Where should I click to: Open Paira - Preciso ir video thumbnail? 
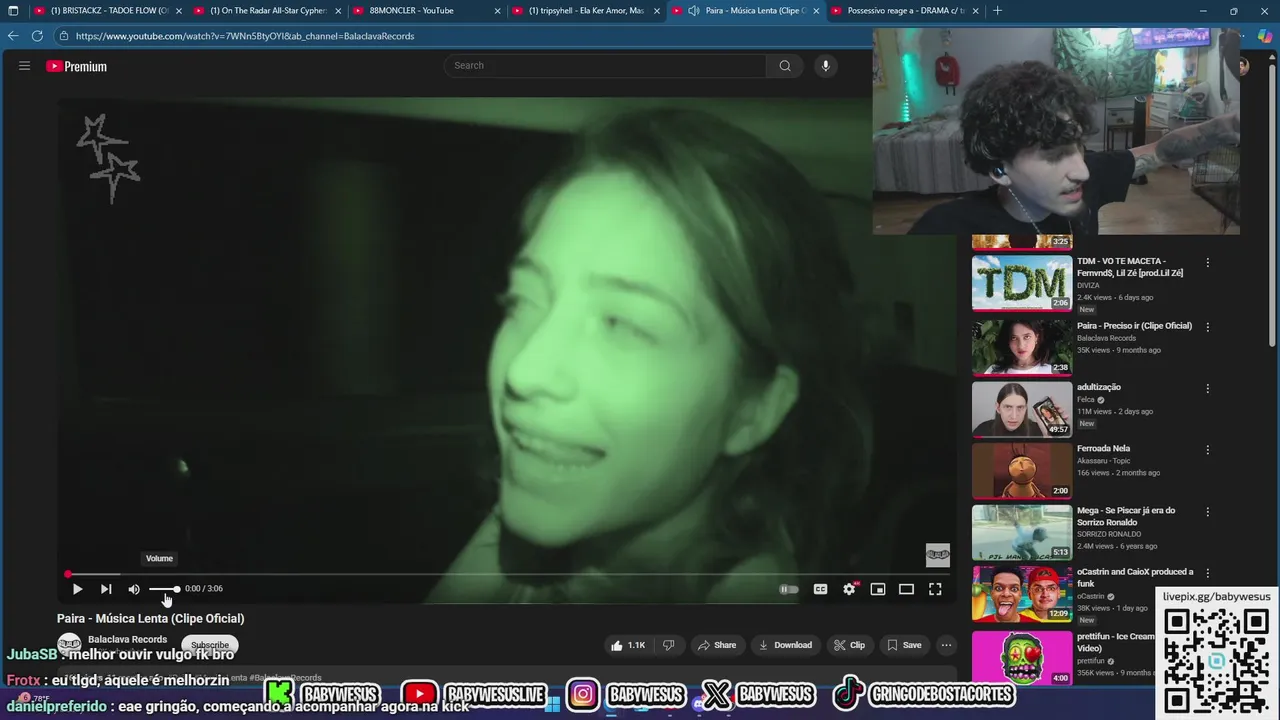(x=1022, y=346)
